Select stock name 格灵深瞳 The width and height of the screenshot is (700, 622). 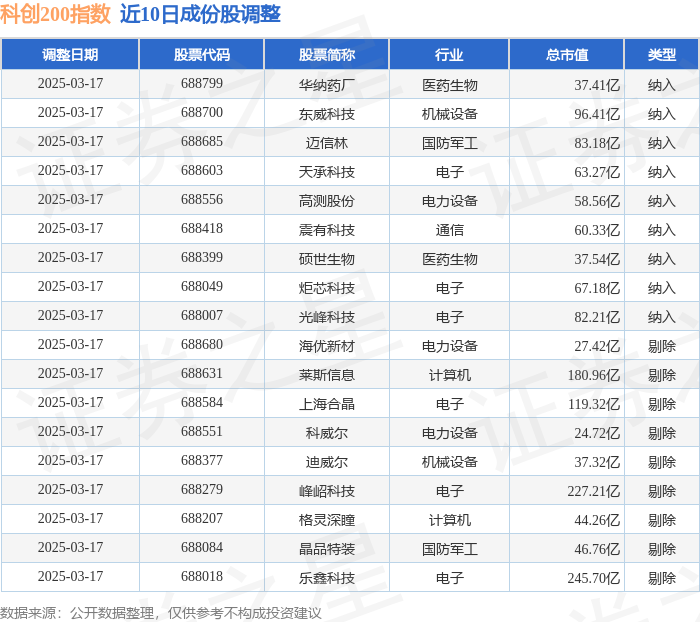point(327,520)
